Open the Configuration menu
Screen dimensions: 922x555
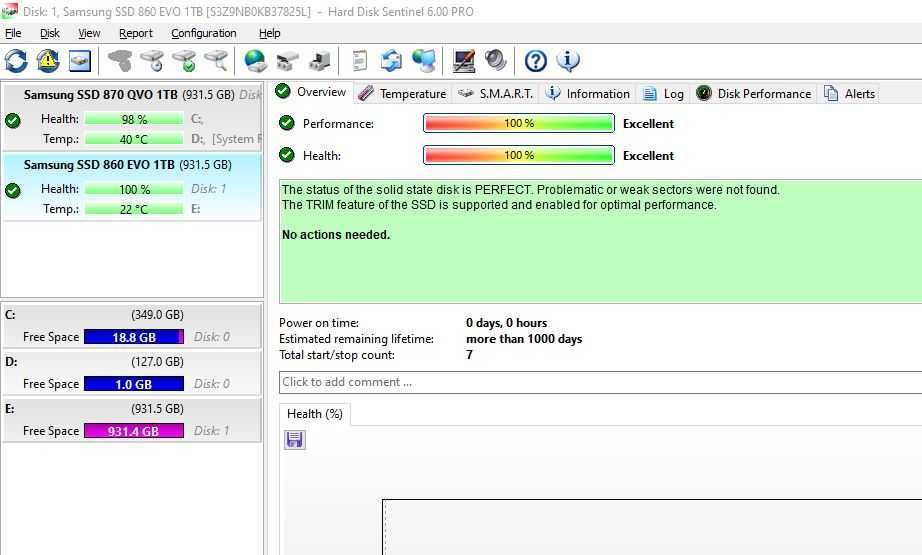pos(204,34)
